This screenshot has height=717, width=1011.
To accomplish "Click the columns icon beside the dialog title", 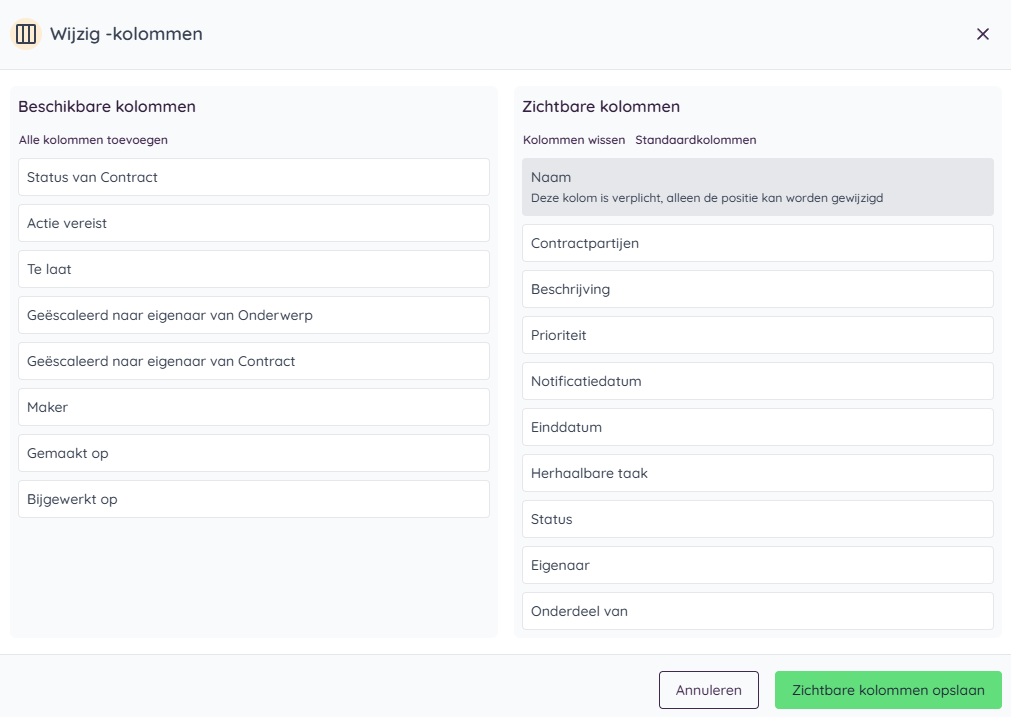I will click(x=27, y=34).
